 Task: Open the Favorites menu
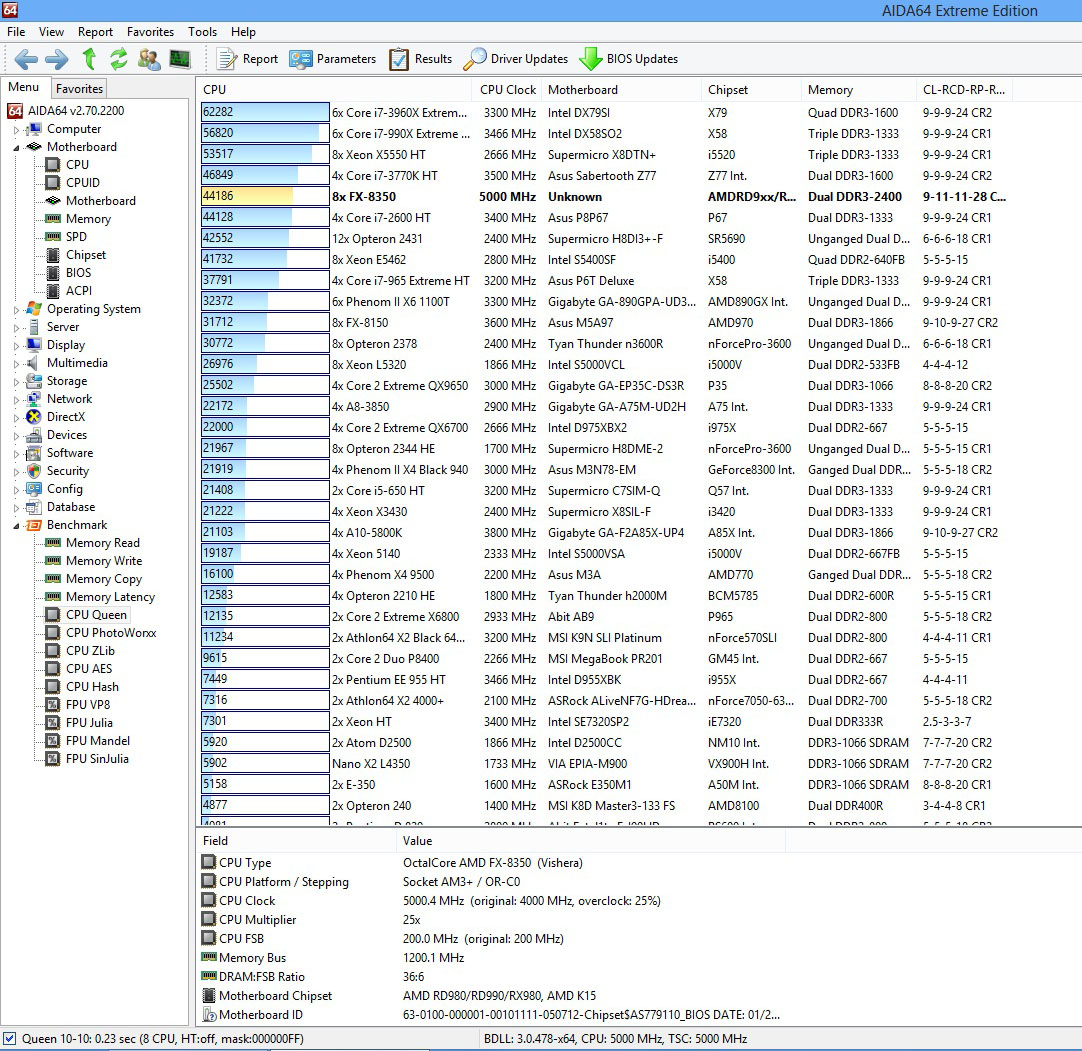[x=150, y=32]
